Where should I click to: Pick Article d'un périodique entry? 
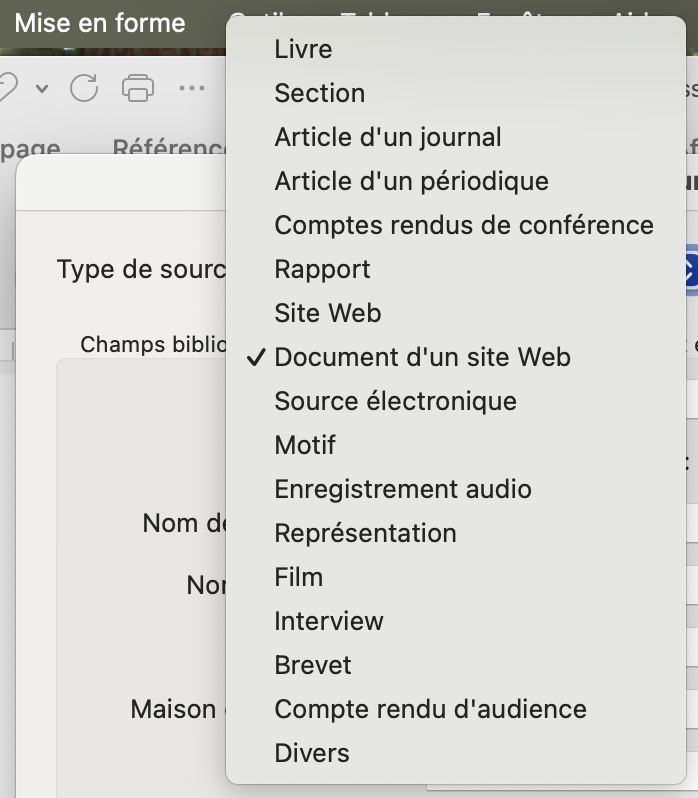[411, 181]
